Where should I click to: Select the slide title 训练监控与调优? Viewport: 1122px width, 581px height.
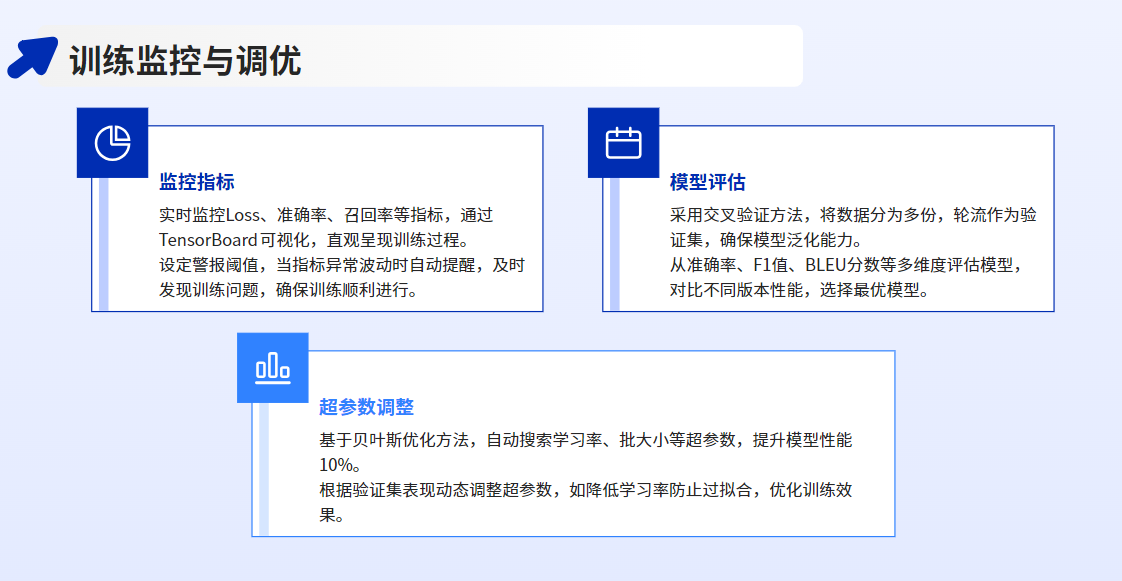[185, 60]
